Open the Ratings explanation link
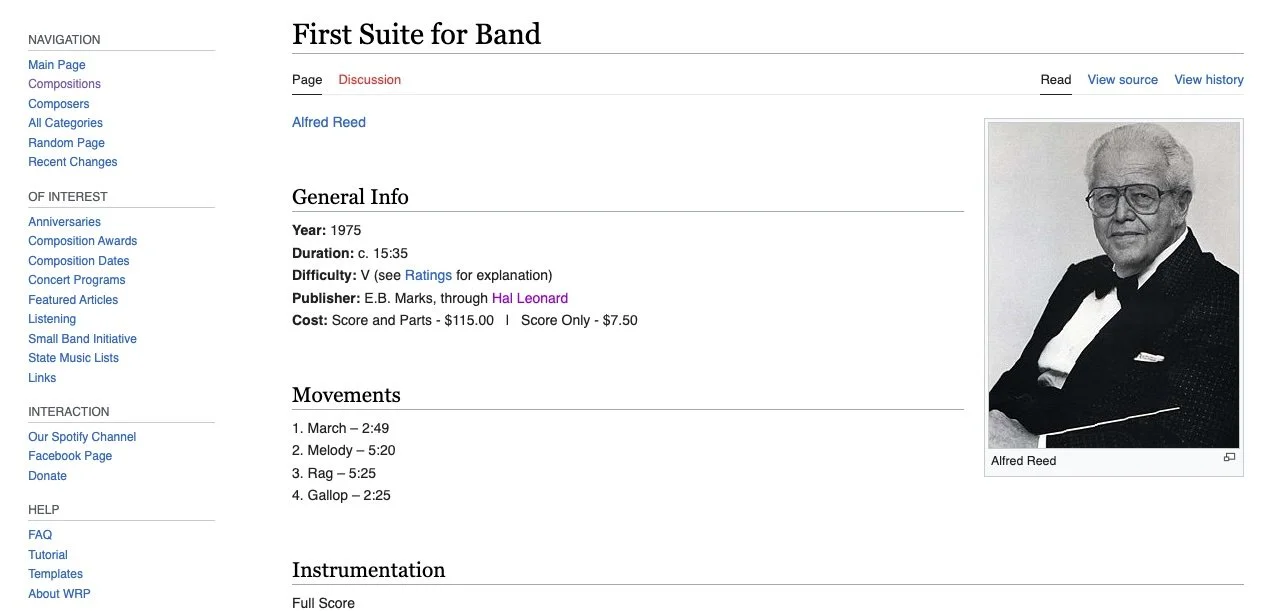This screenshot has height=611, width=1281. click(x=428, y=275)
